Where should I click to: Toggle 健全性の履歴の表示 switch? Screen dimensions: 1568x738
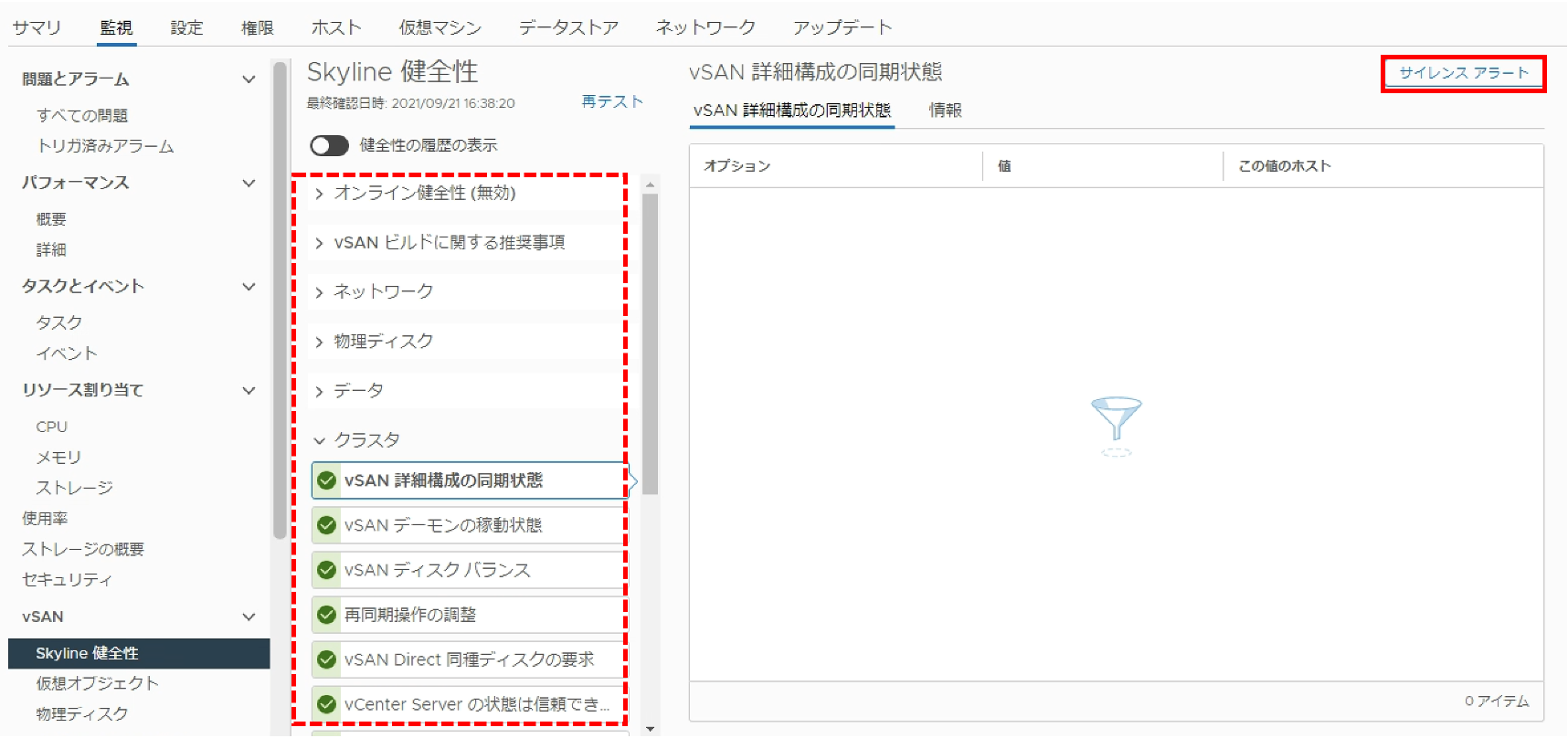coord(329,145)
